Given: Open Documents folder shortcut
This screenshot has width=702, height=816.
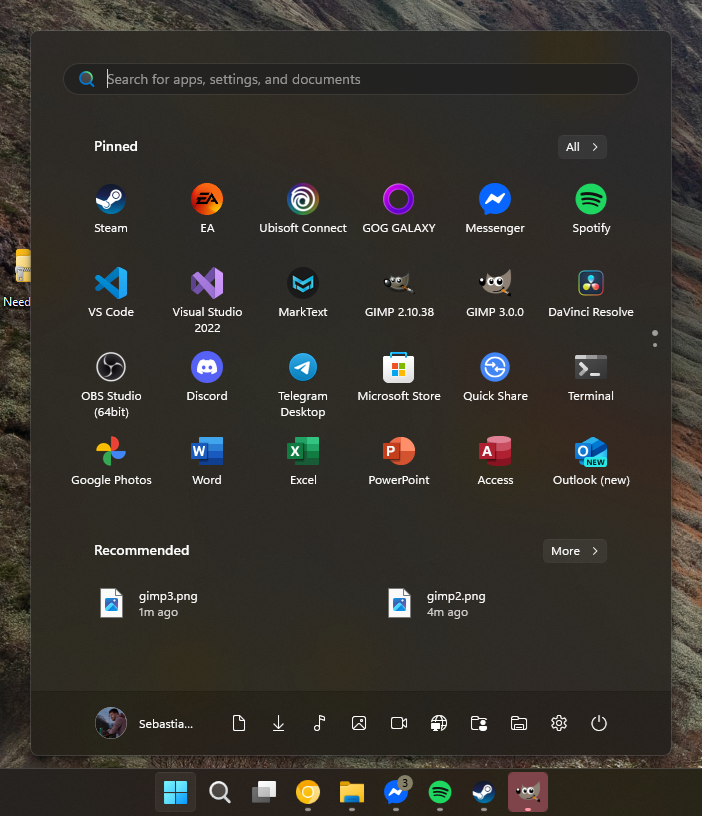Looking at the screenshot, I should click(x=239, y=723).
